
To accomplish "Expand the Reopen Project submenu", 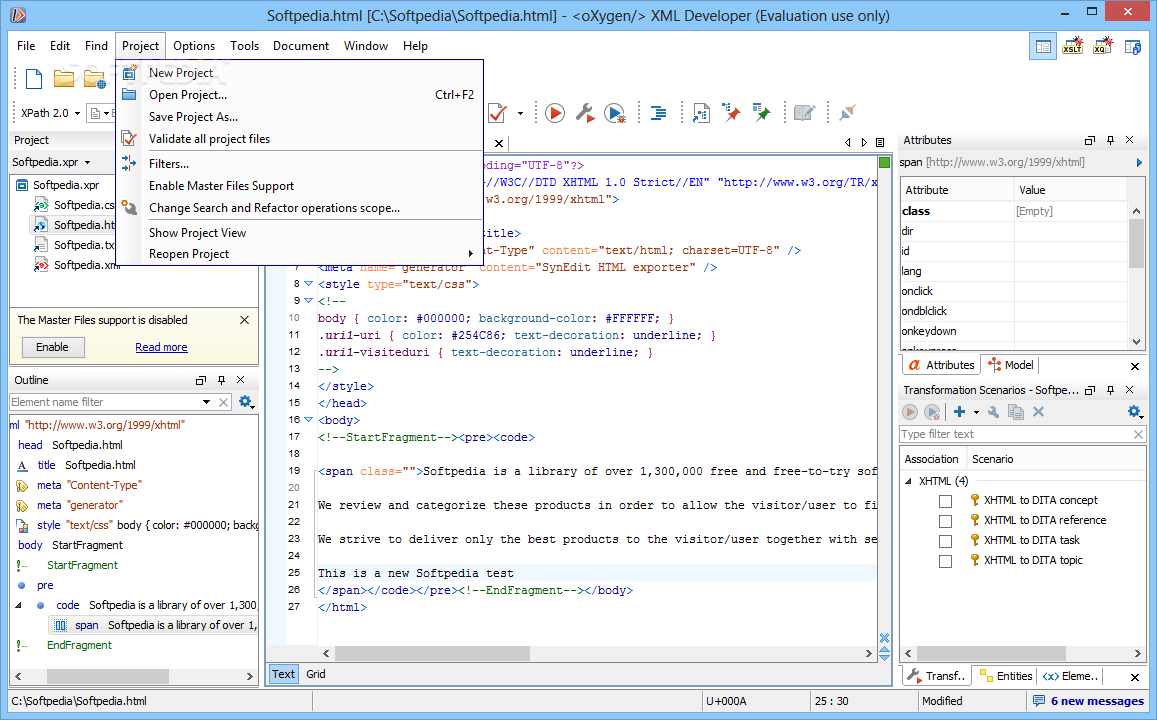I will click(x=300, y=254).
